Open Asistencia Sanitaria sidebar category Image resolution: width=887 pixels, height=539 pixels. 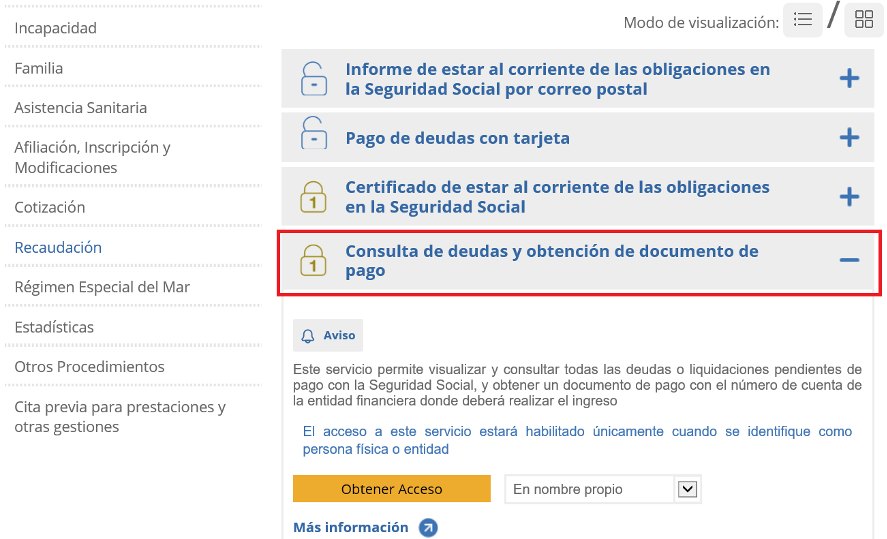81,107
